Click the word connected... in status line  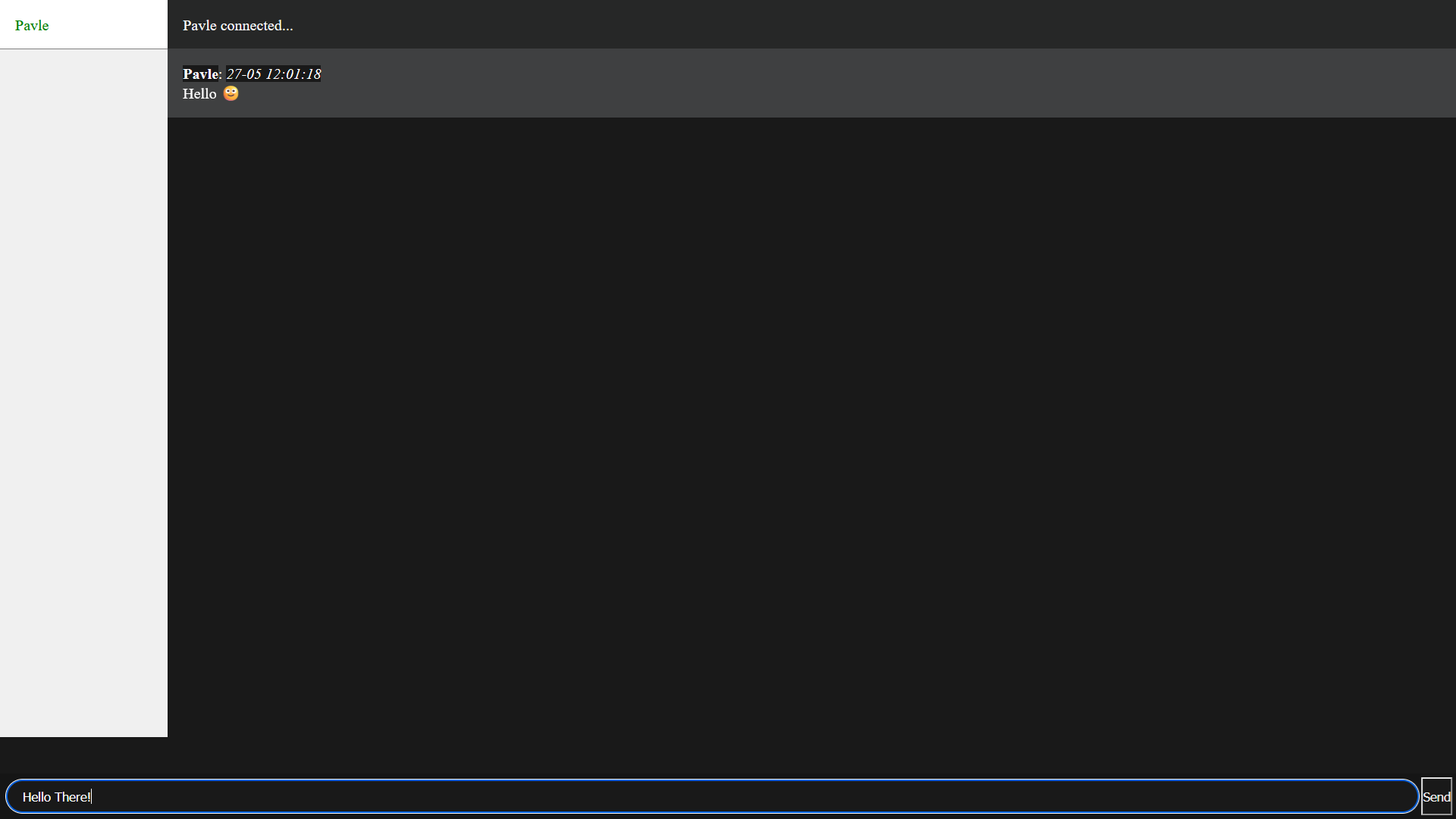(x=256, y=25)
